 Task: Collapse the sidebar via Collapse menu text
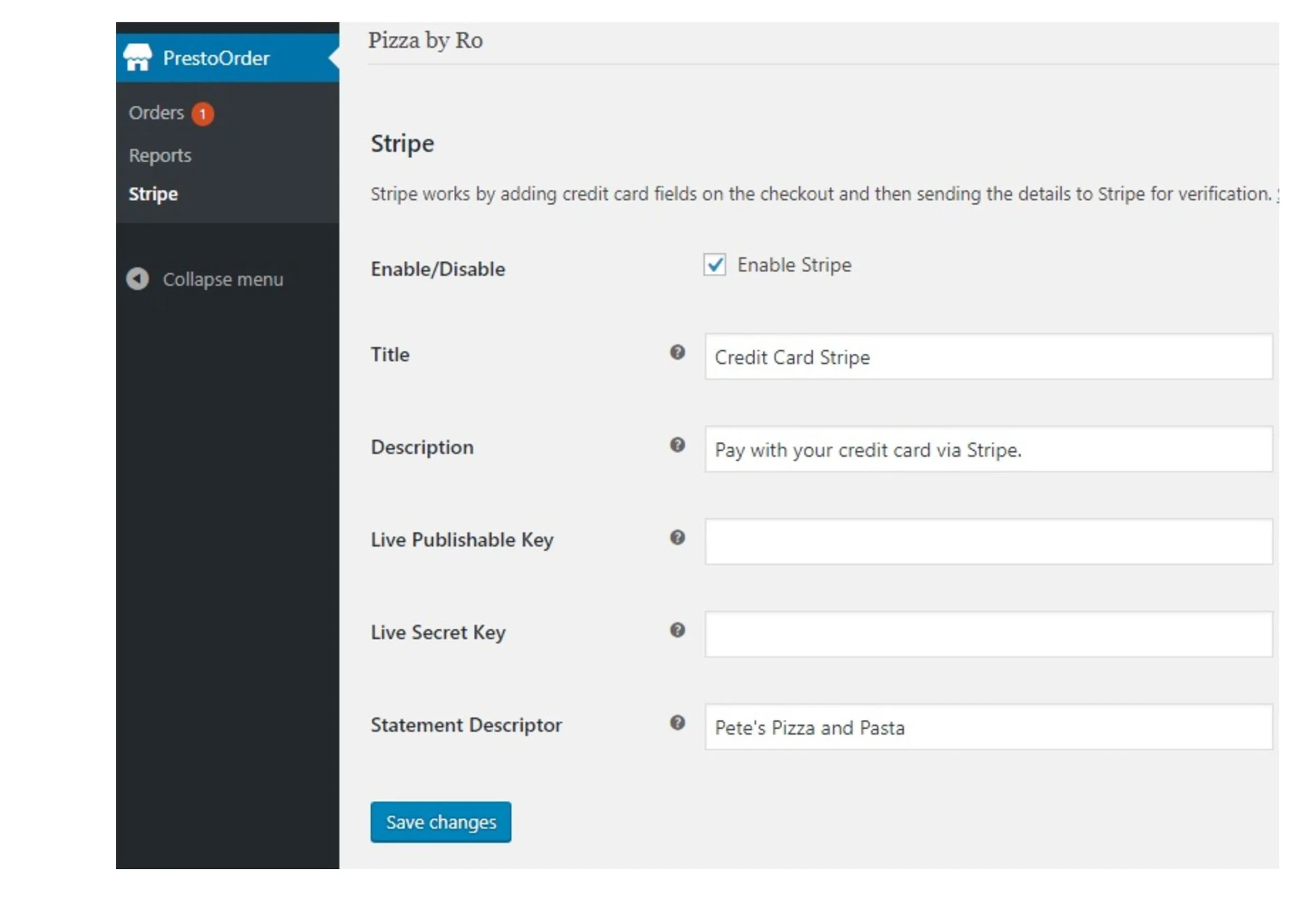pyautogui.click(x=223, y=279)
